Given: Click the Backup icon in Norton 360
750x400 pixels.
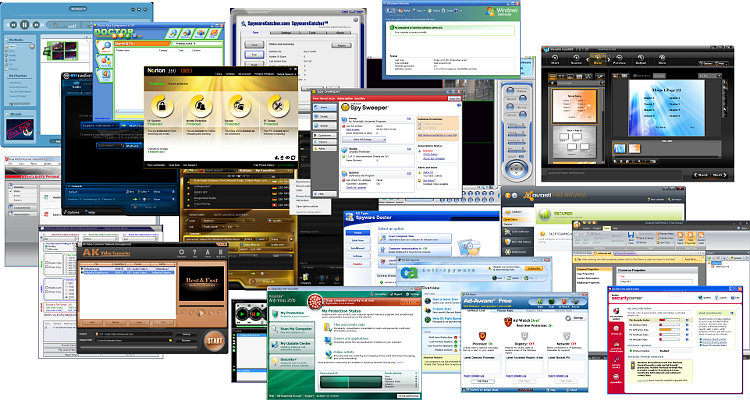Looking at the screenshot, I should (x=239, y=106).
